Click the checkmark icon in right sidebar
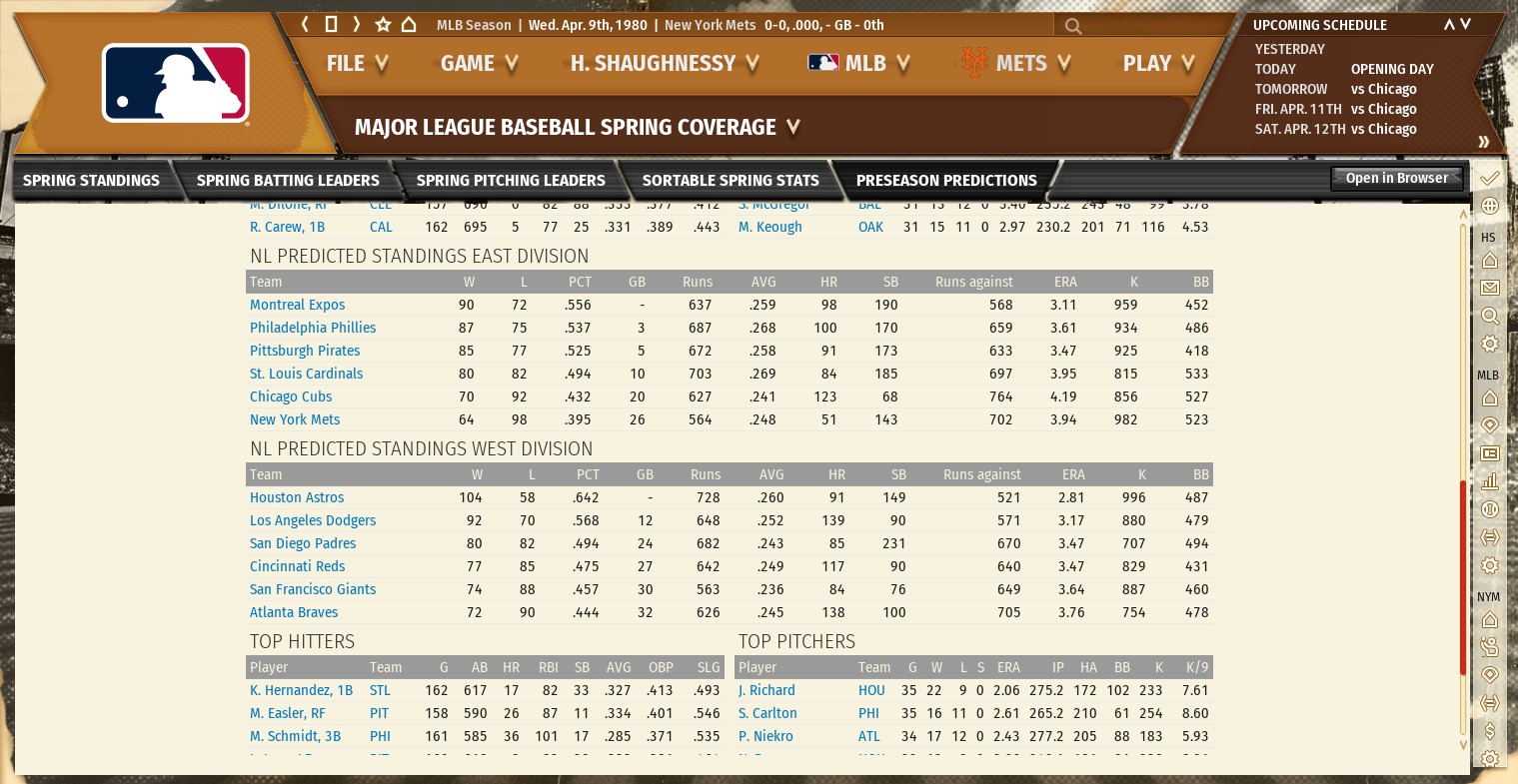The image size is (1518, 784). [1489, 178]
